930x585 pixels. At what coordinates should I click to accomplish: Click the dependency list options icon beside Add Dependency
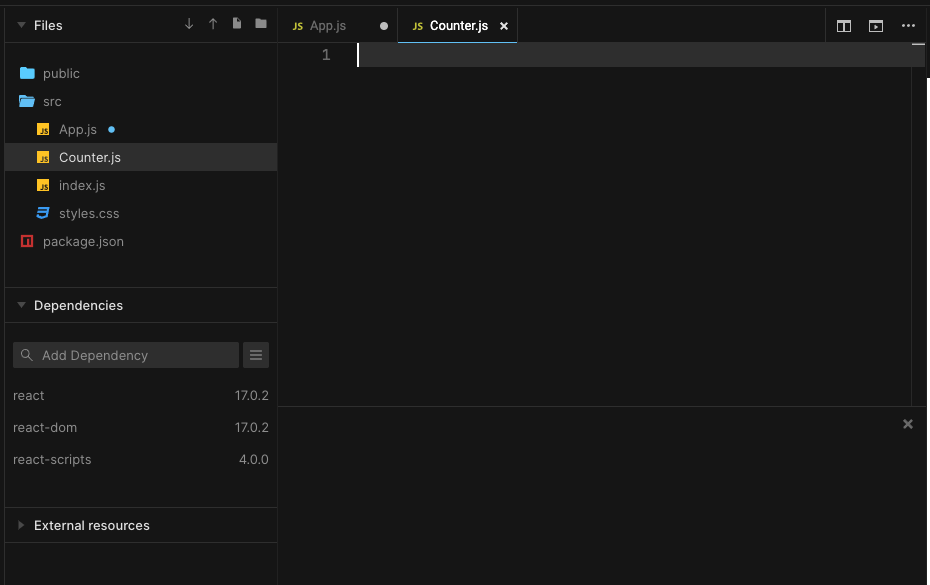(x=256, y=355)
